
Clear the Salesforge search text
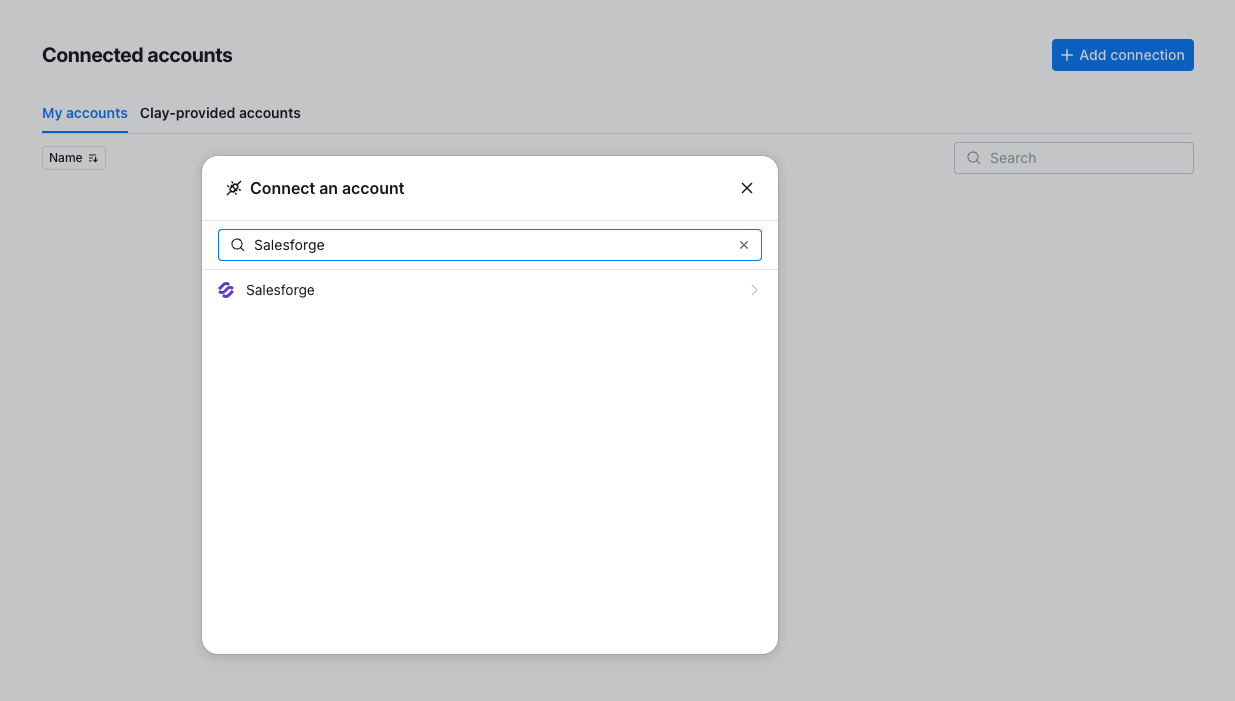(743, 245)
